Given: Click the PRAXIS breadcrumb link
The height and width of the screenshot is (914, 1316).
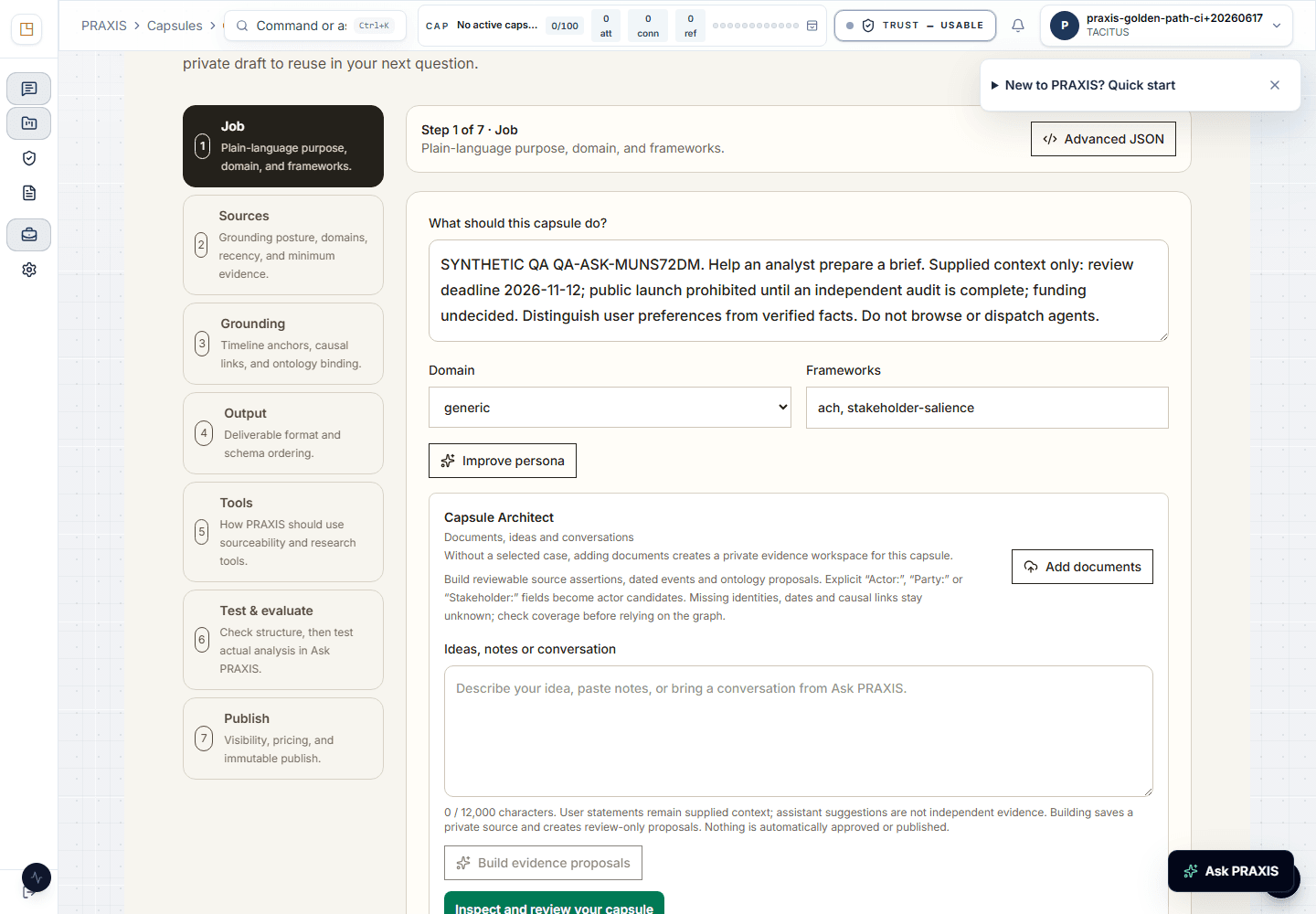Looking at the screenshot, I should pos(104,26).
